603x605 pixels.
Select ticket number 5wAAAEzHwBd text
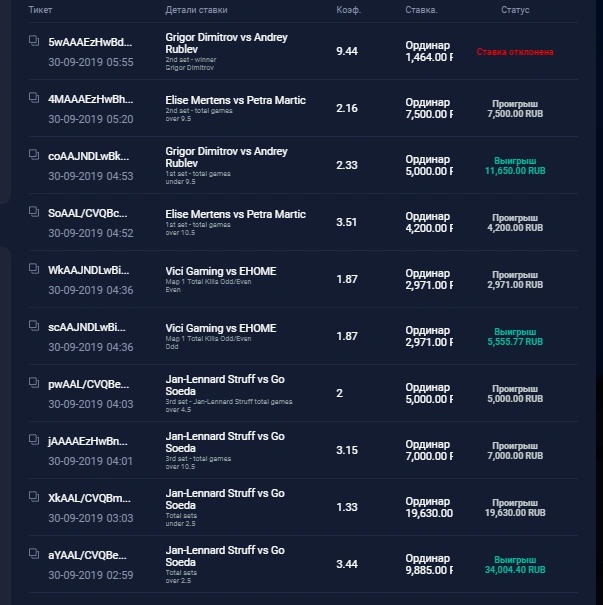click(x=90, y=42)
